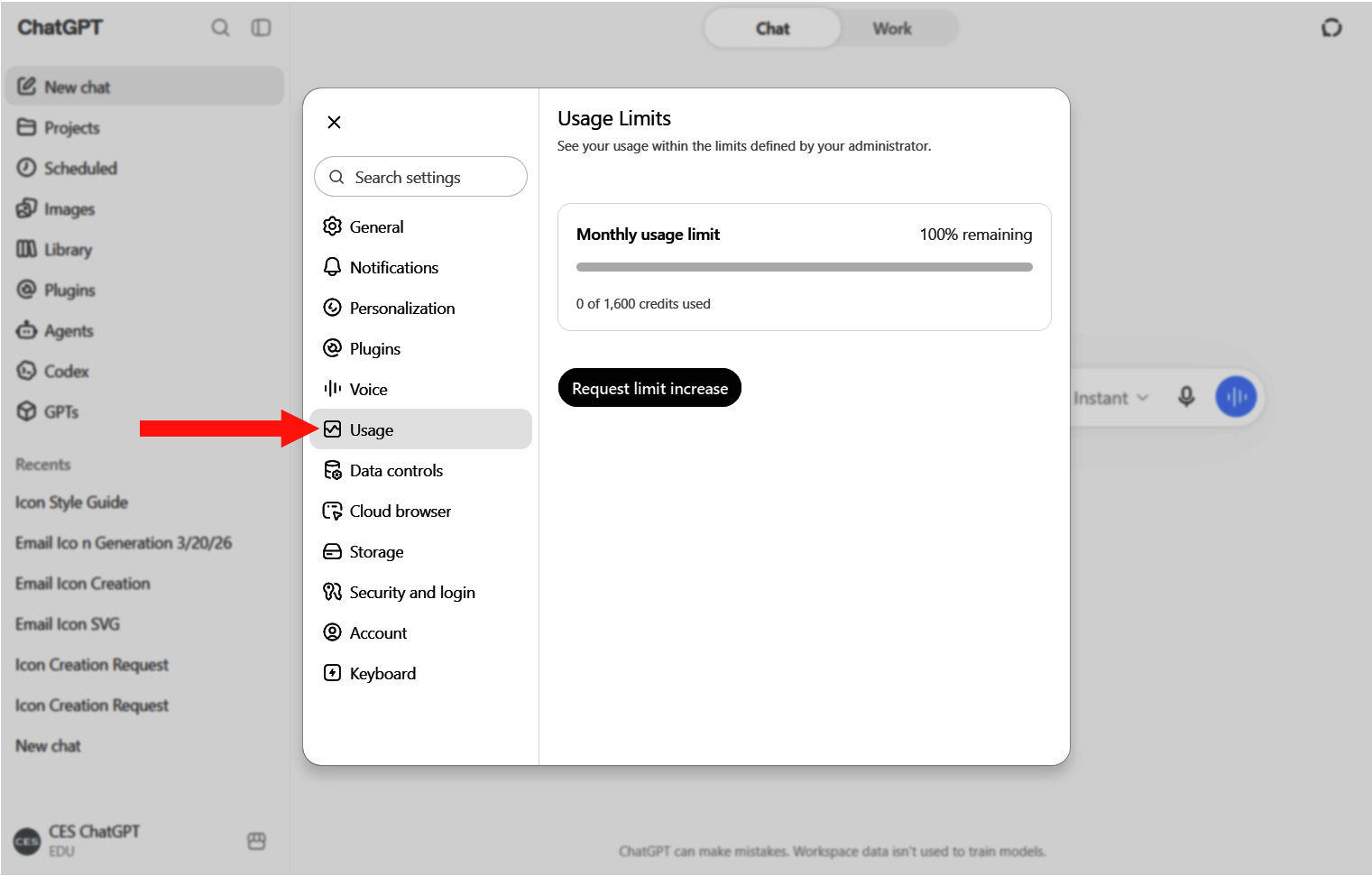Open recent chat Email Icon Creation
The width and height of the screenshot is (1372, 876).
click(82, 583)
